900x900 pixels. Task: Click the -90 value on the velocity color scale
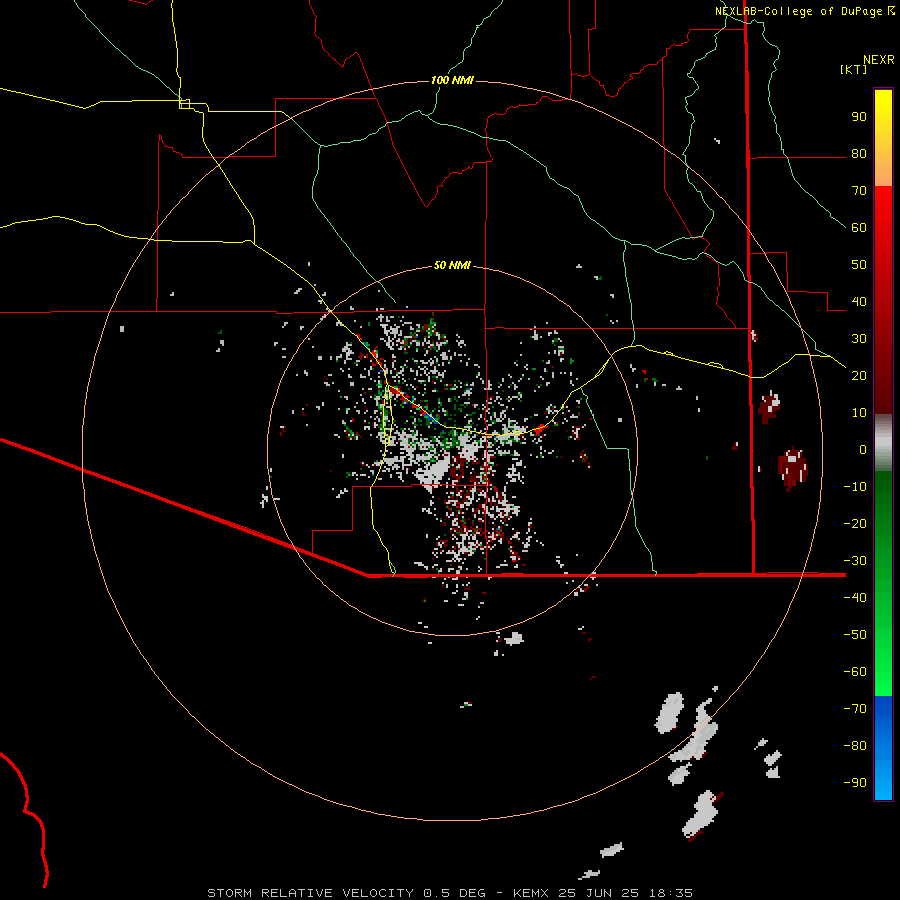click(855, 783)
